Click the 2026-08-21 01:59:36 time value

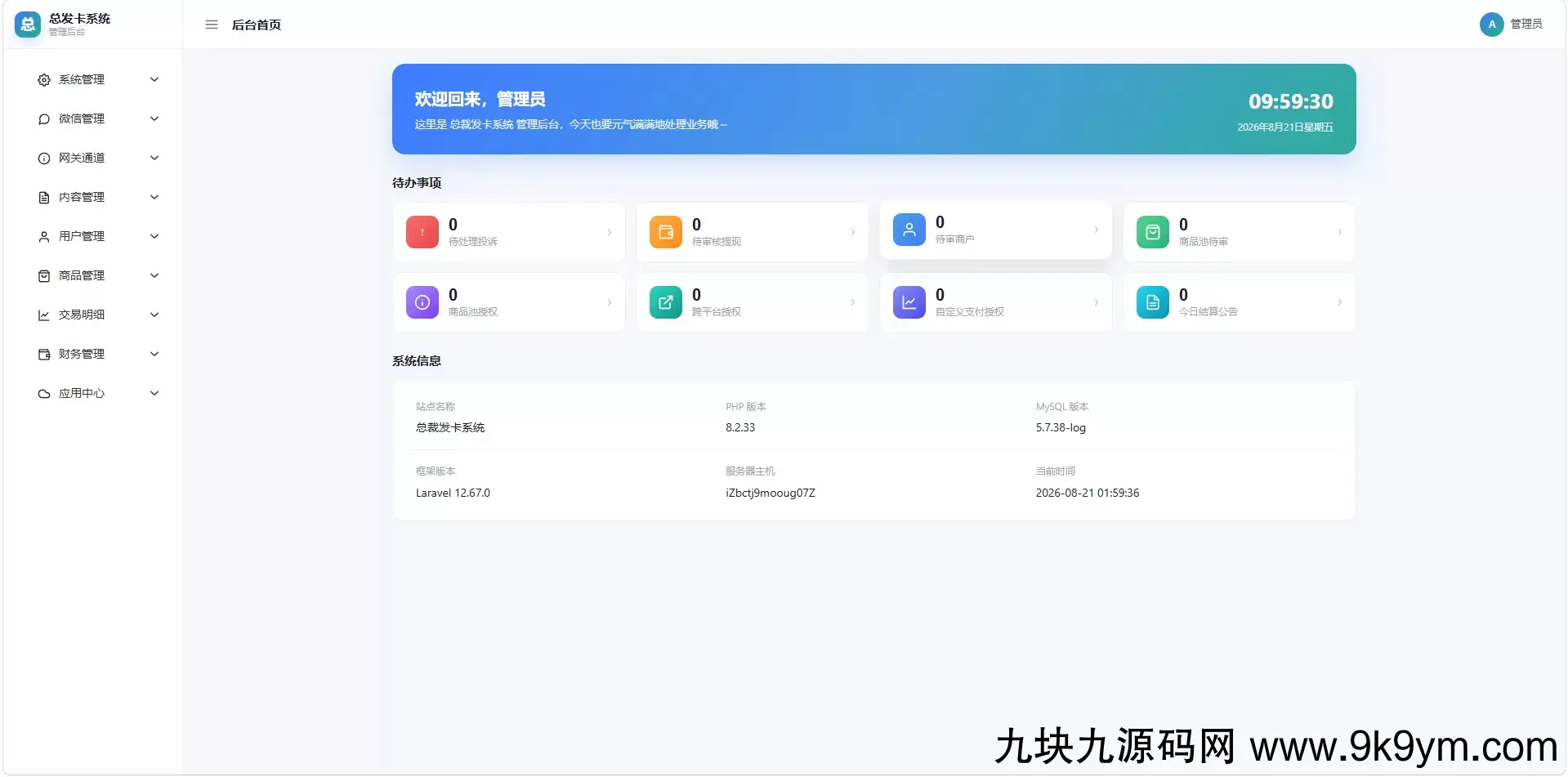(1088, 493)
